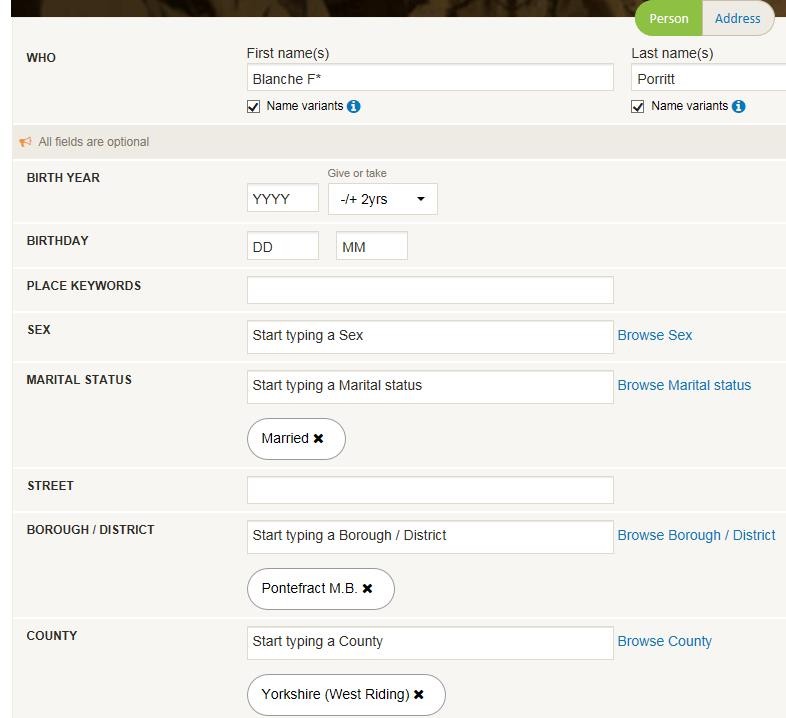786x718 pixels.
Task: Uncheck first name variants checkbox
Action: (254, 107)
